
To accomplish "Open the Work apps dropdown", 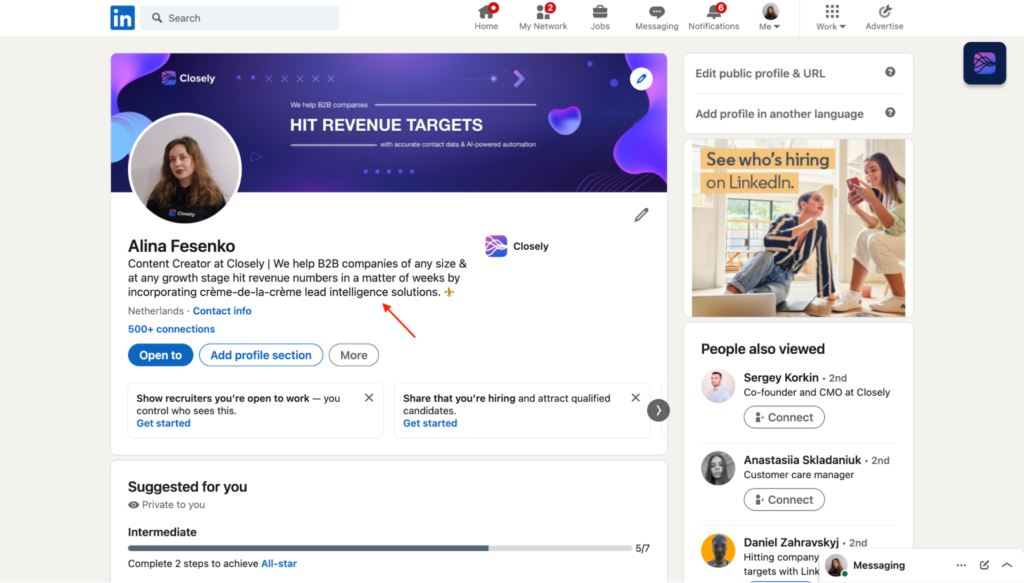I will [831, 18].
